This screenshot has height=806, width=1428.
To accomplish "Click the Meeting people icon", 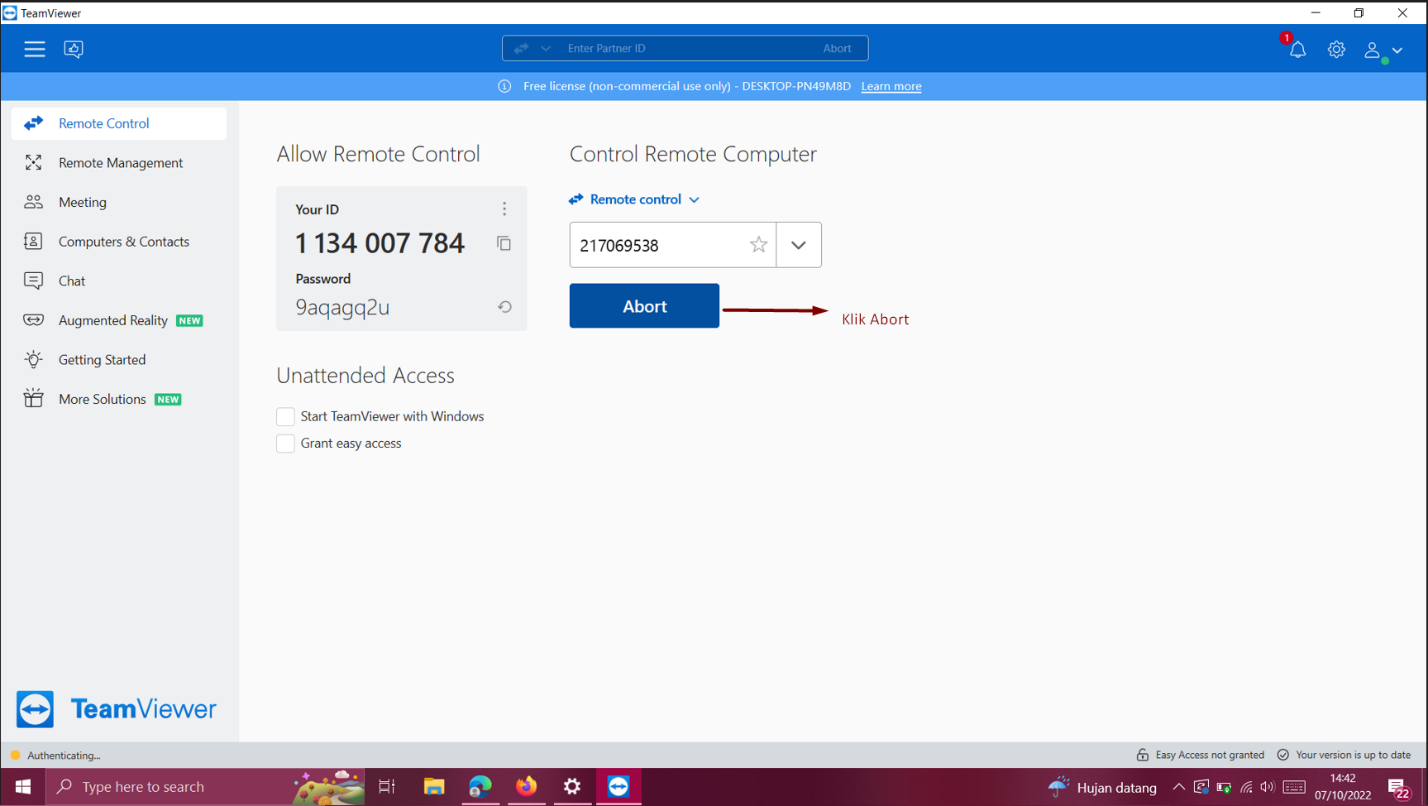I will tap(34, 202).
